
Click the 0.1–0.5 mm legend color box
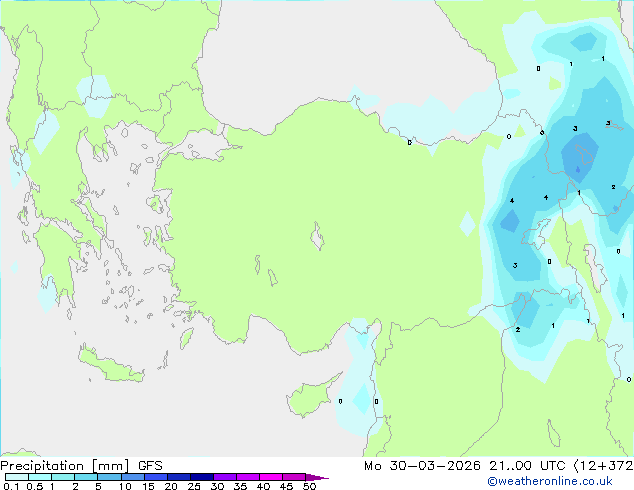coord(17,477)
